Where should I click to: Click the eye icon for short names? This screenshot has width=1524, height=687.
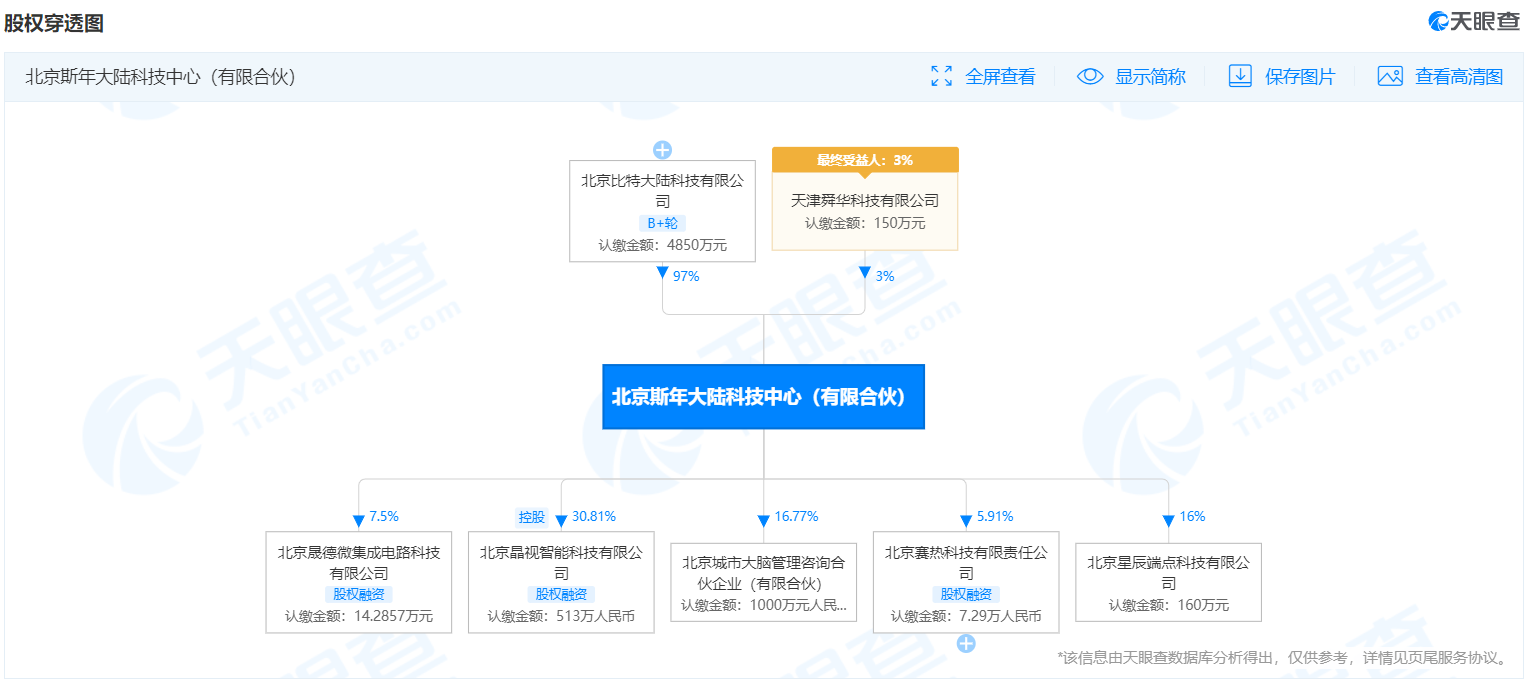1090,76
